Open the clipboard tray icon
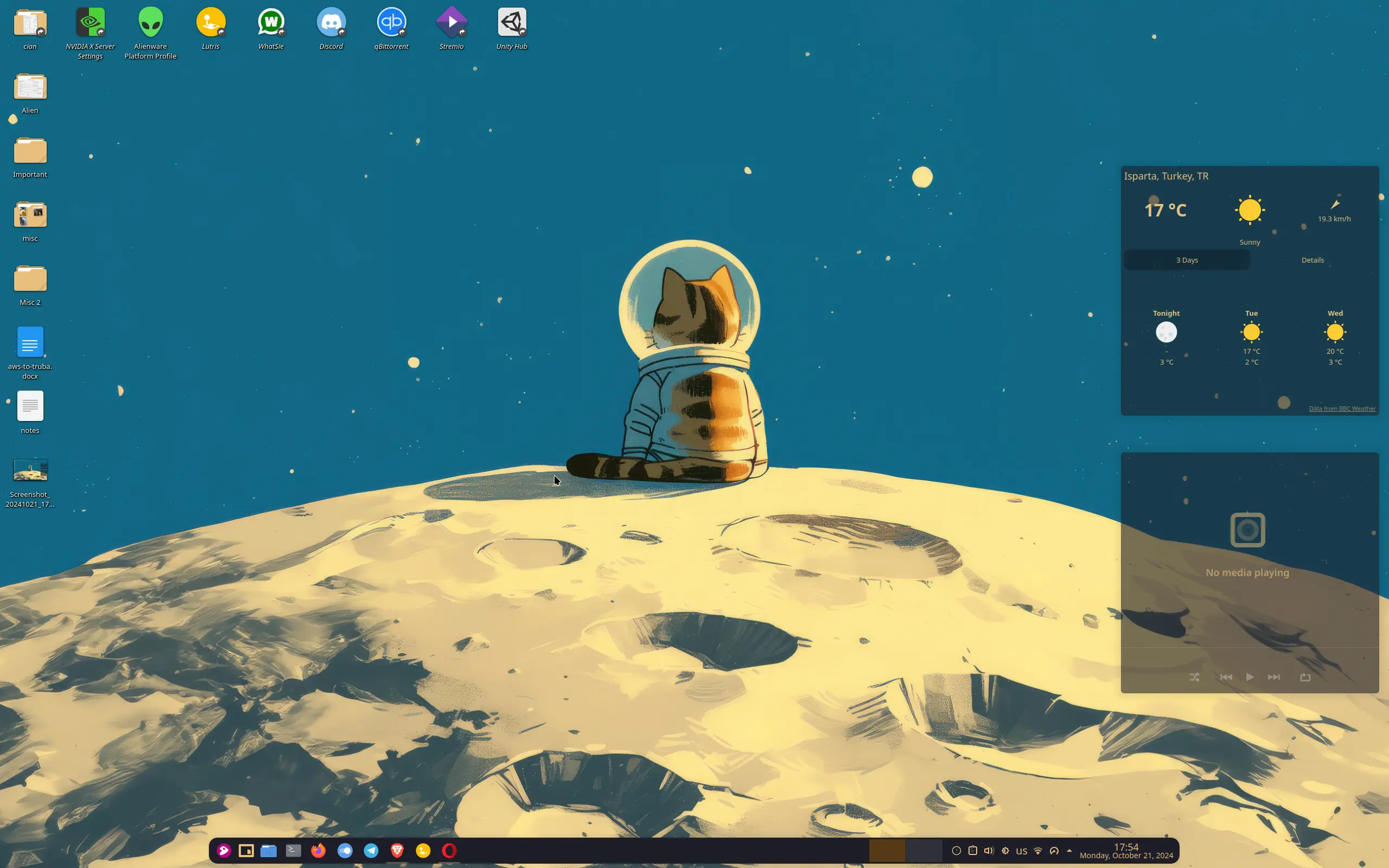Image resolution: width=1389 pixels, height=868 pixels. coord(972,851)
